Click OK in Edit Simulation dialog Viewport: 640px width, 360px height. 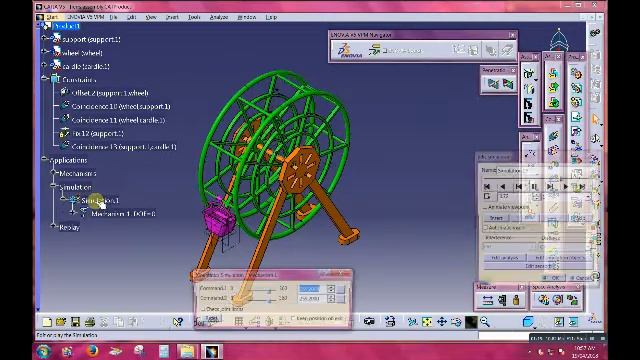[x=553, y=278]
